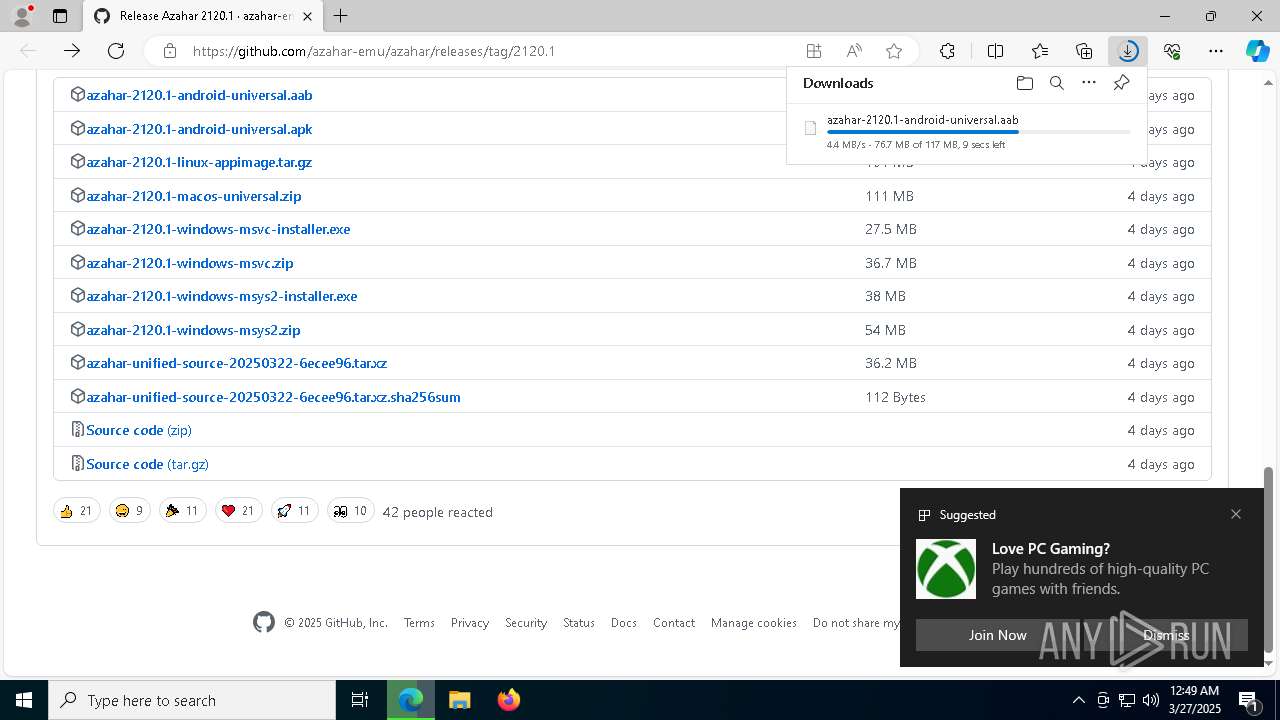Open Terms footer link
Screen dimensions: 1280x720
click(419, 622)
